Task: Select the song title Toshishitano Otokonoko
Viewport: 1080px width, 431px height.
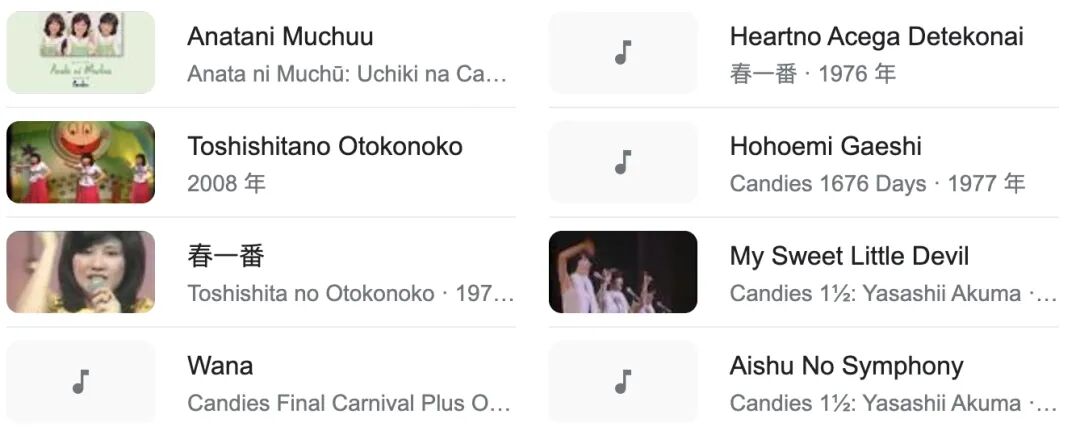Action: (x=325, y=147)
